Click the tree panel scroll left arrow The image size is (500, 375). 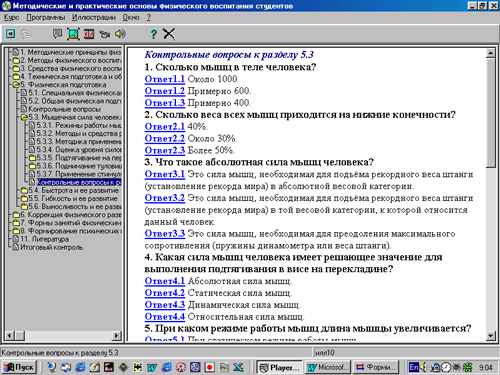point(10,335)
